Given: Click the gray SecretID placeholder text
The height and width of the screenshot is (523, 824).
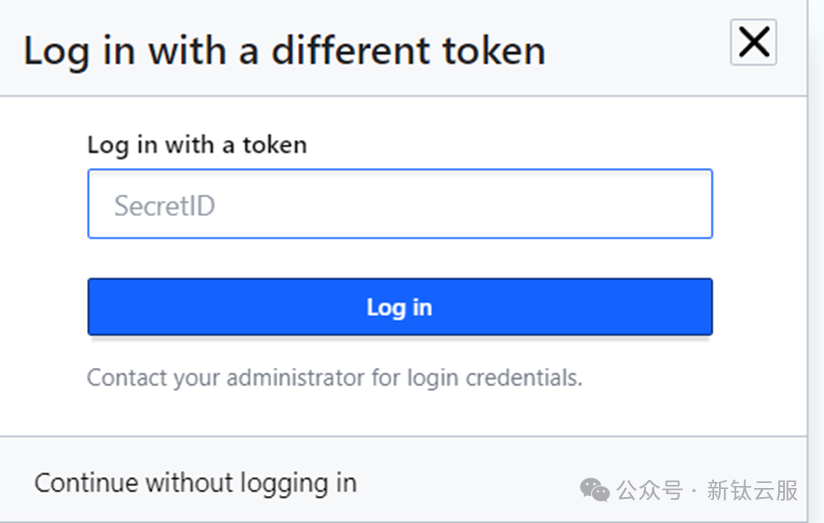Looking at the screenshot, I should tap(164, 206).
